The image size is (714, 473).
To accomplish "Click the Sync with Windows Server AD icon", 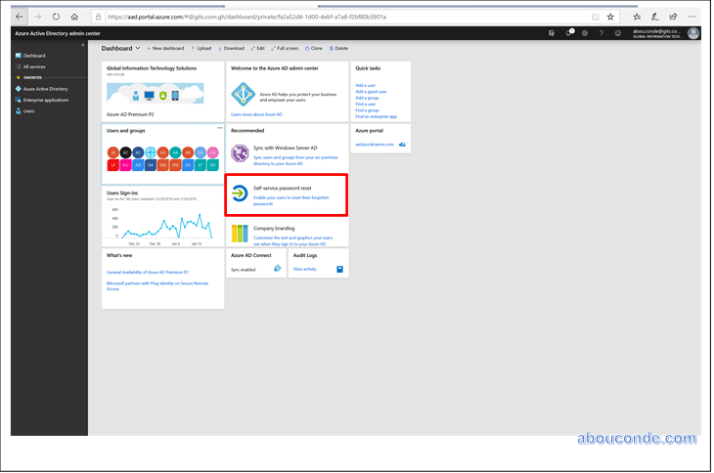I will [240, 154].
